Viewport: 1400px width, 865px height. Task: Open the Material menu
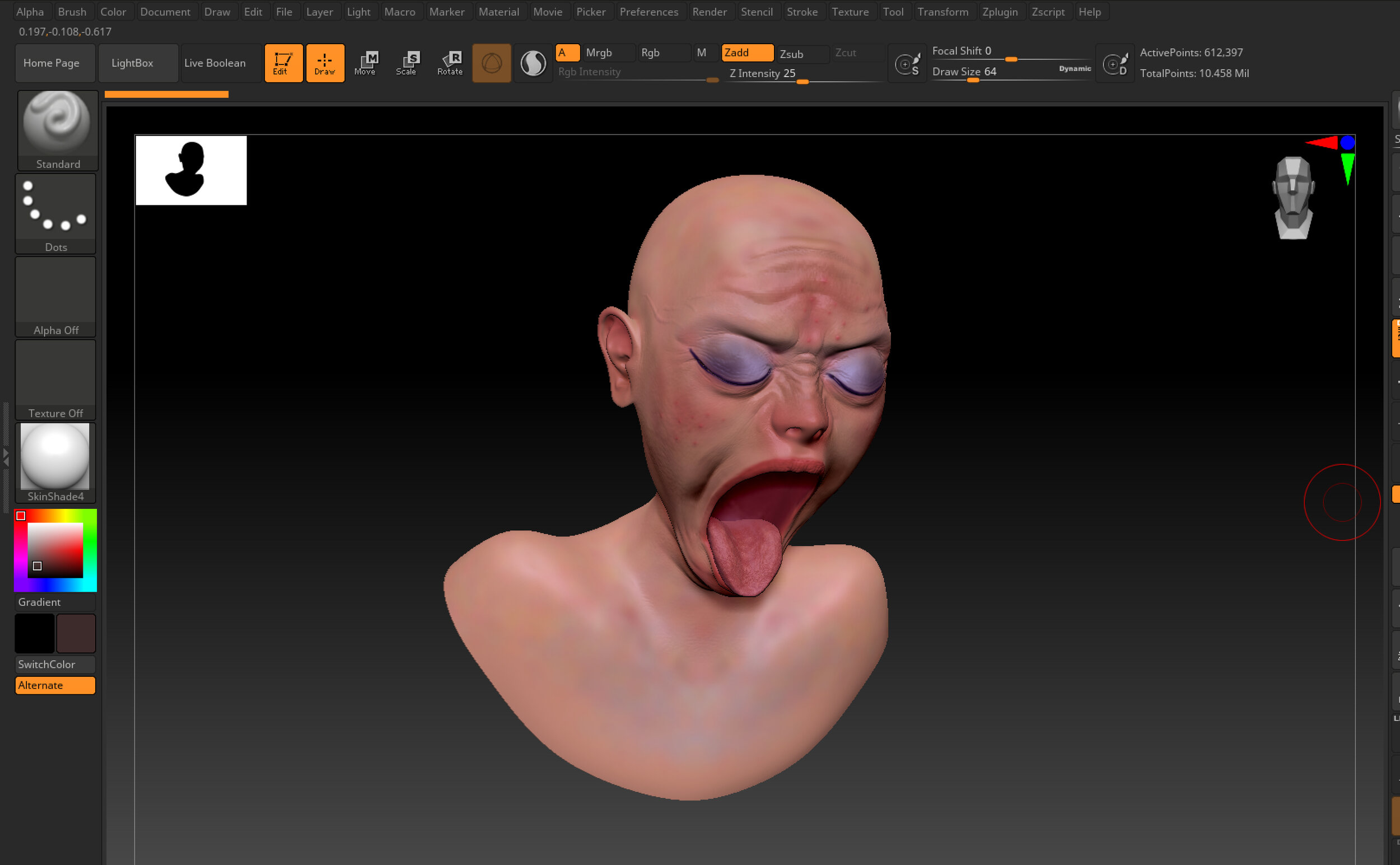click(x=499, y=11)
